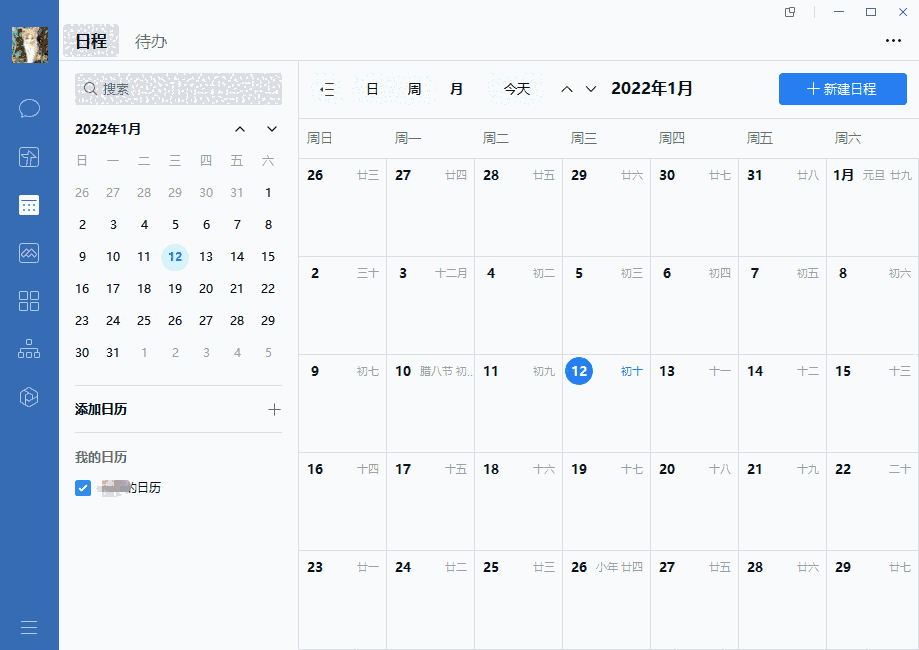Uncheck the my calendar checkbox
Screen dimensions: 919x650
(x=83, y=488)
